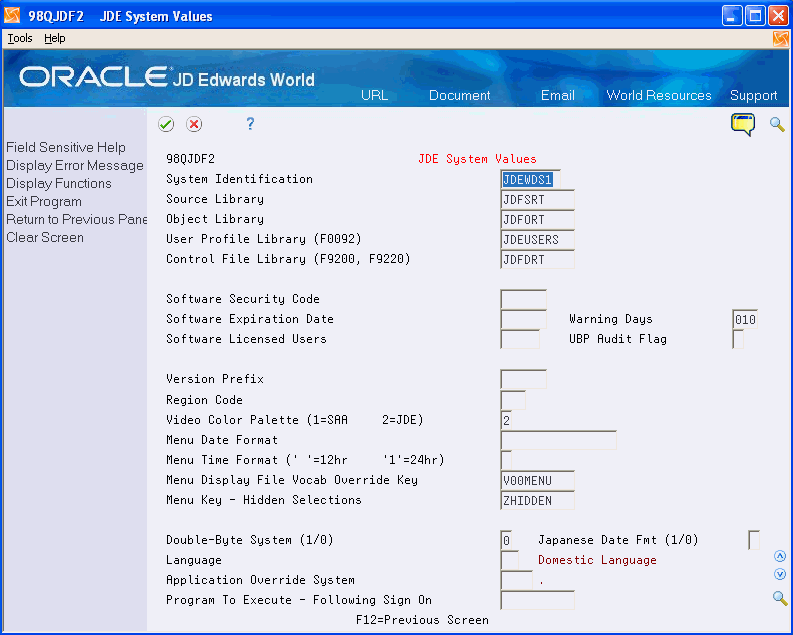The image size is (793, 635).
Task: Click the UBP Audit Flag field
Action: [x=738, y=339]
